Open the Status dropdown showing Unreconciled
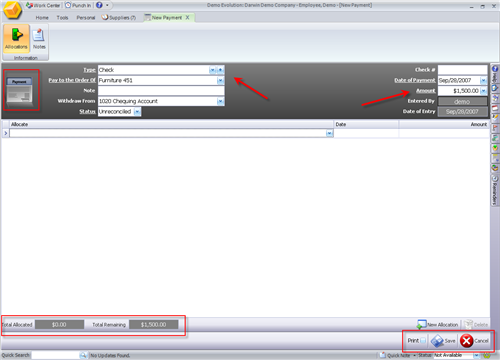 (x=137, y=112)
